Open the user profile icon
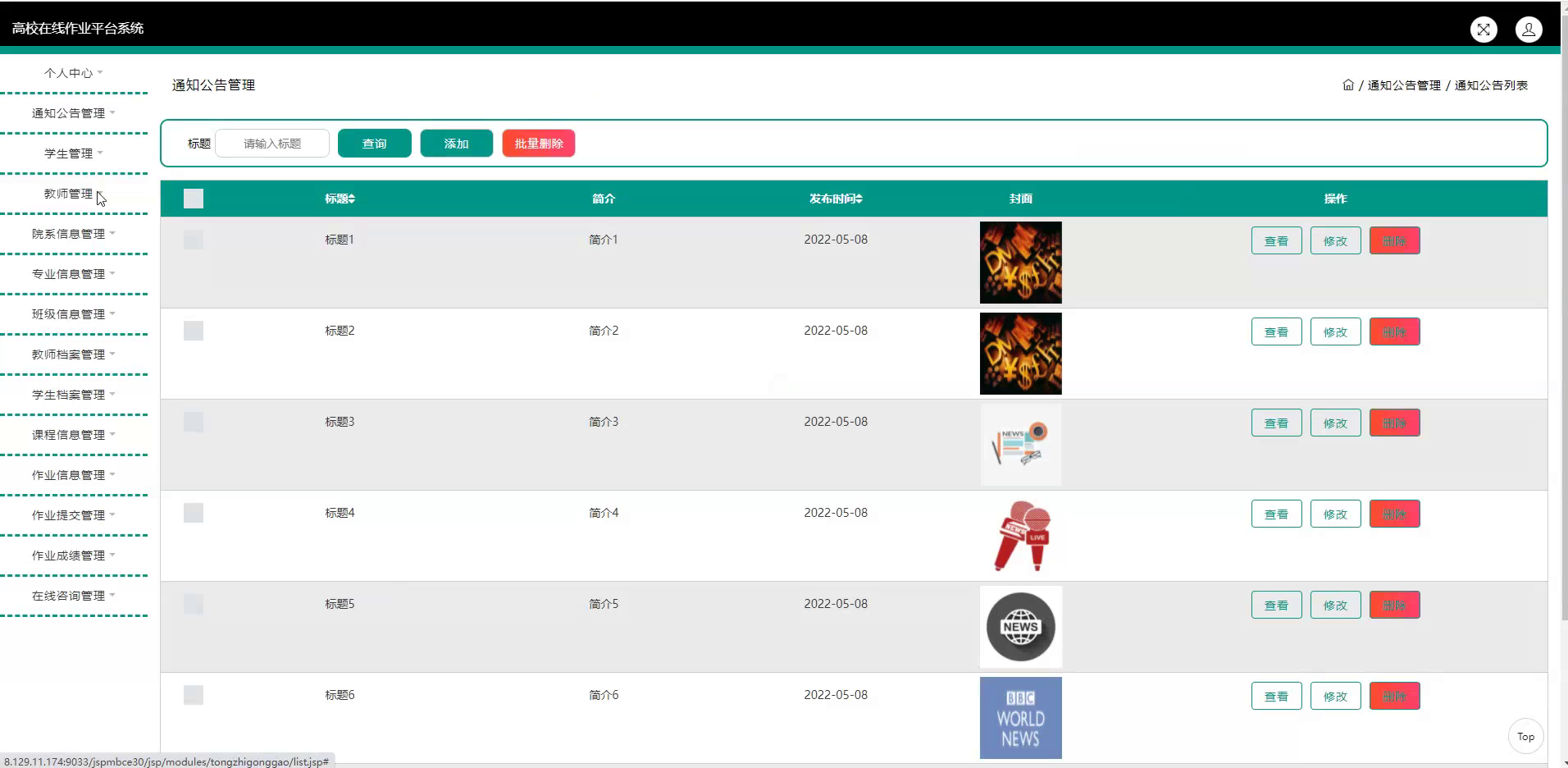Image resolution: width=1568 pixels, height=768 pixels. pyautogui.click(x=1529, y=30)
